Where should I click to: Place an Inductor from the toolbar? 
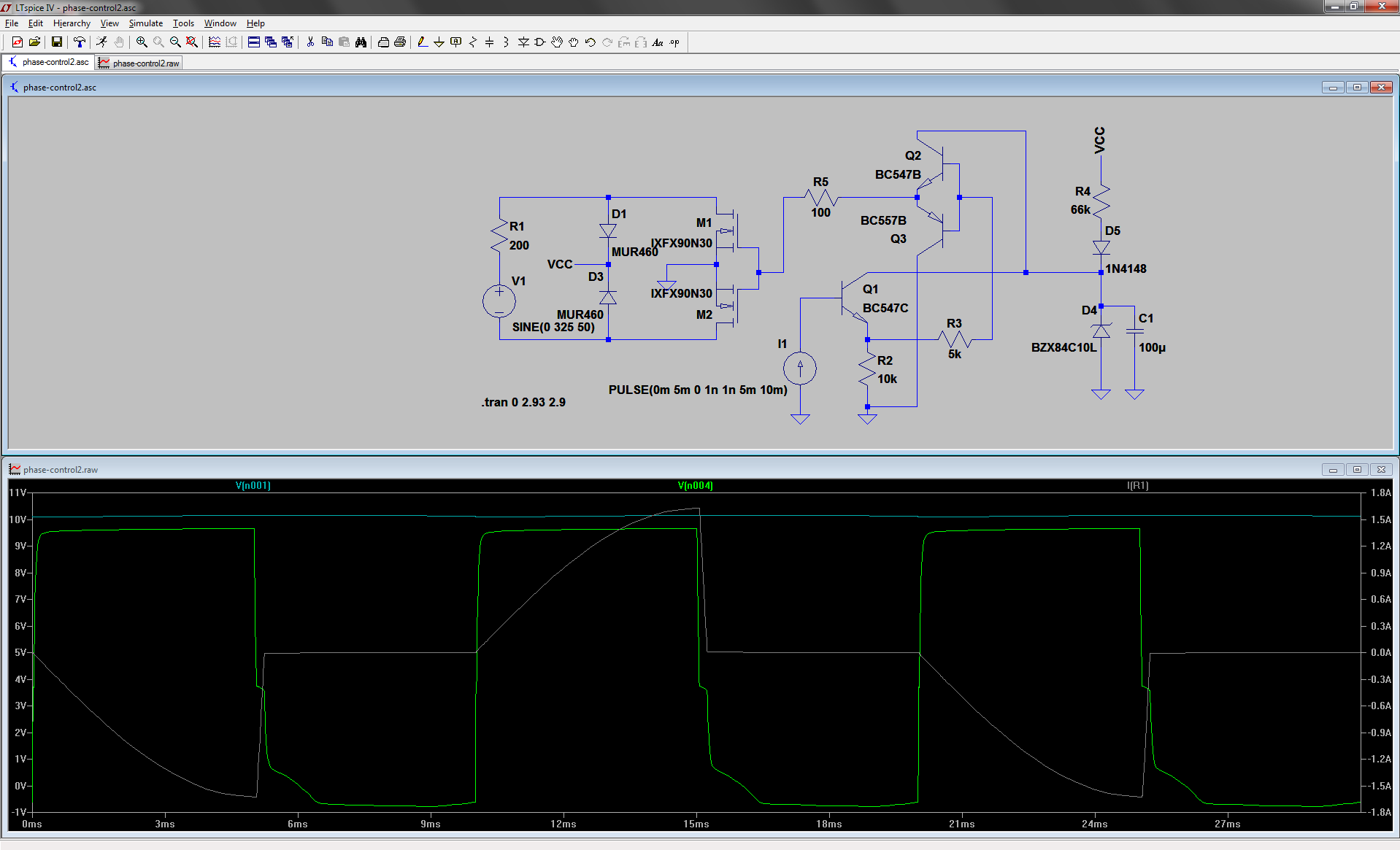[507, 42]
